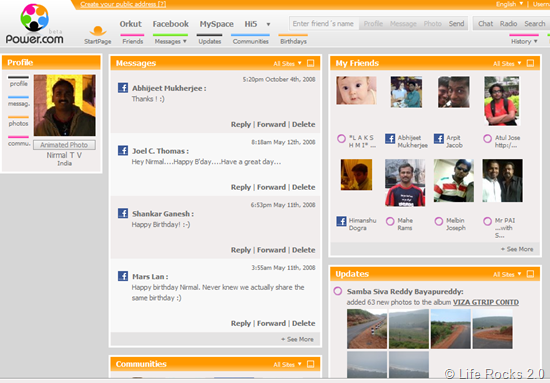Click Facebook icon next to Arpit Jacob friend
Screen dimensions: 550x383
[439, 139]
